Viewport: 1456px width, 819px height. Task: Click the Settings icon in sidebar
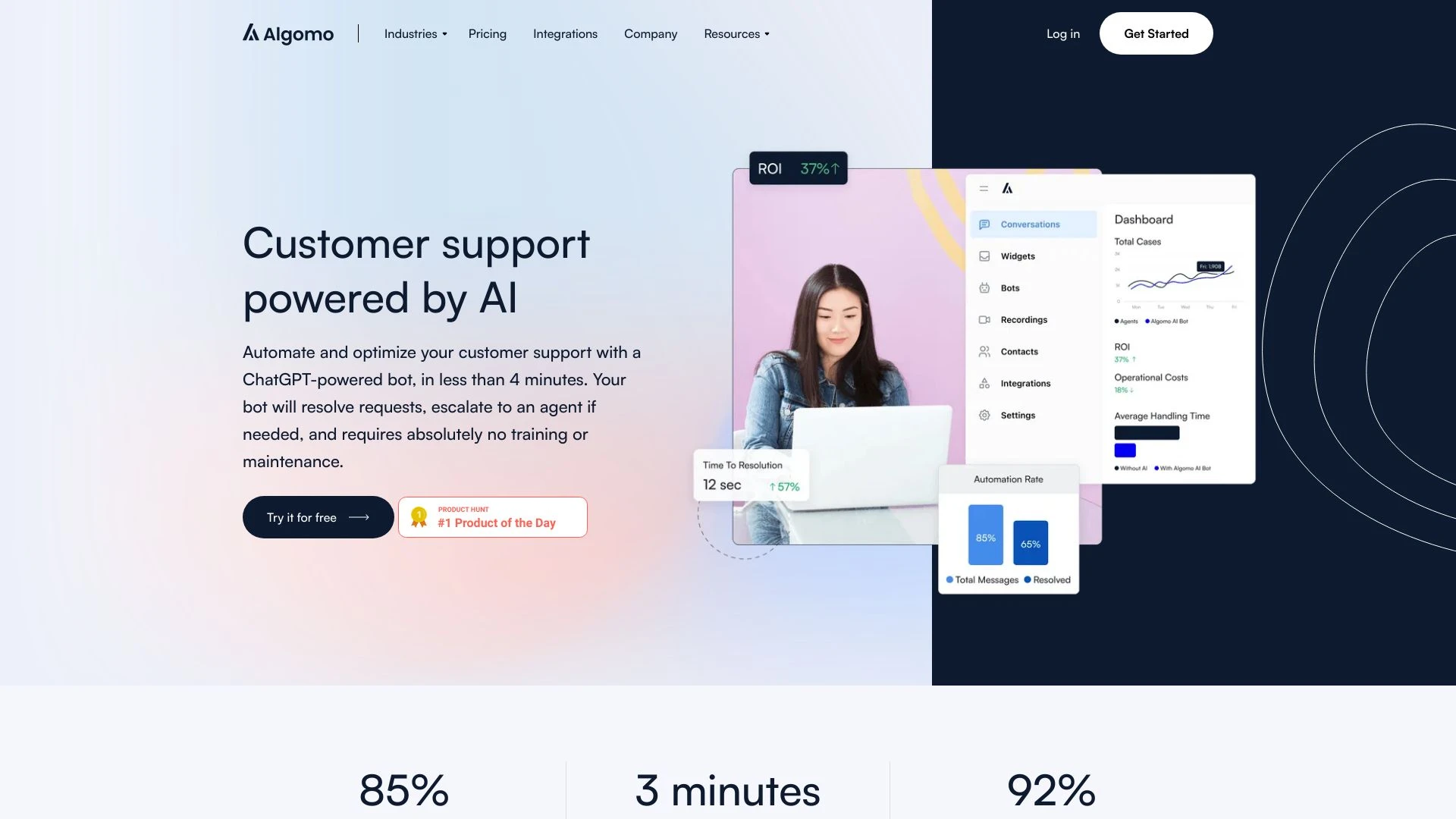984,414
